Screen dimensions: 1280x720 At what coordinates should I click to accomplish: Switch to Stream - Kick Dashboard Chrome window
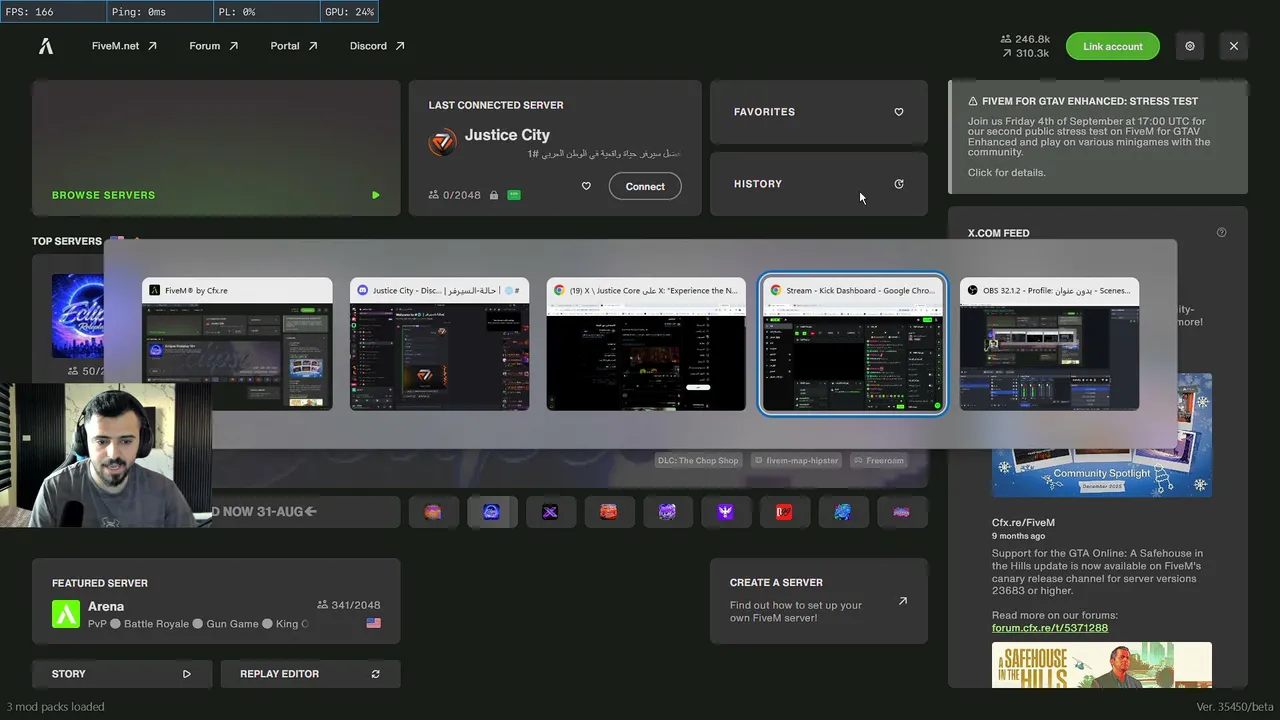point(853,344)
